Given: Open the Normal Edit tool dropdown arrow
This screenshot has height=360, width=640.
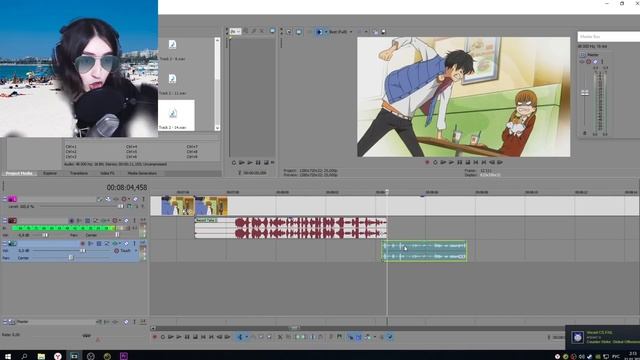Looking at the screenshot, I should point(246,337).
